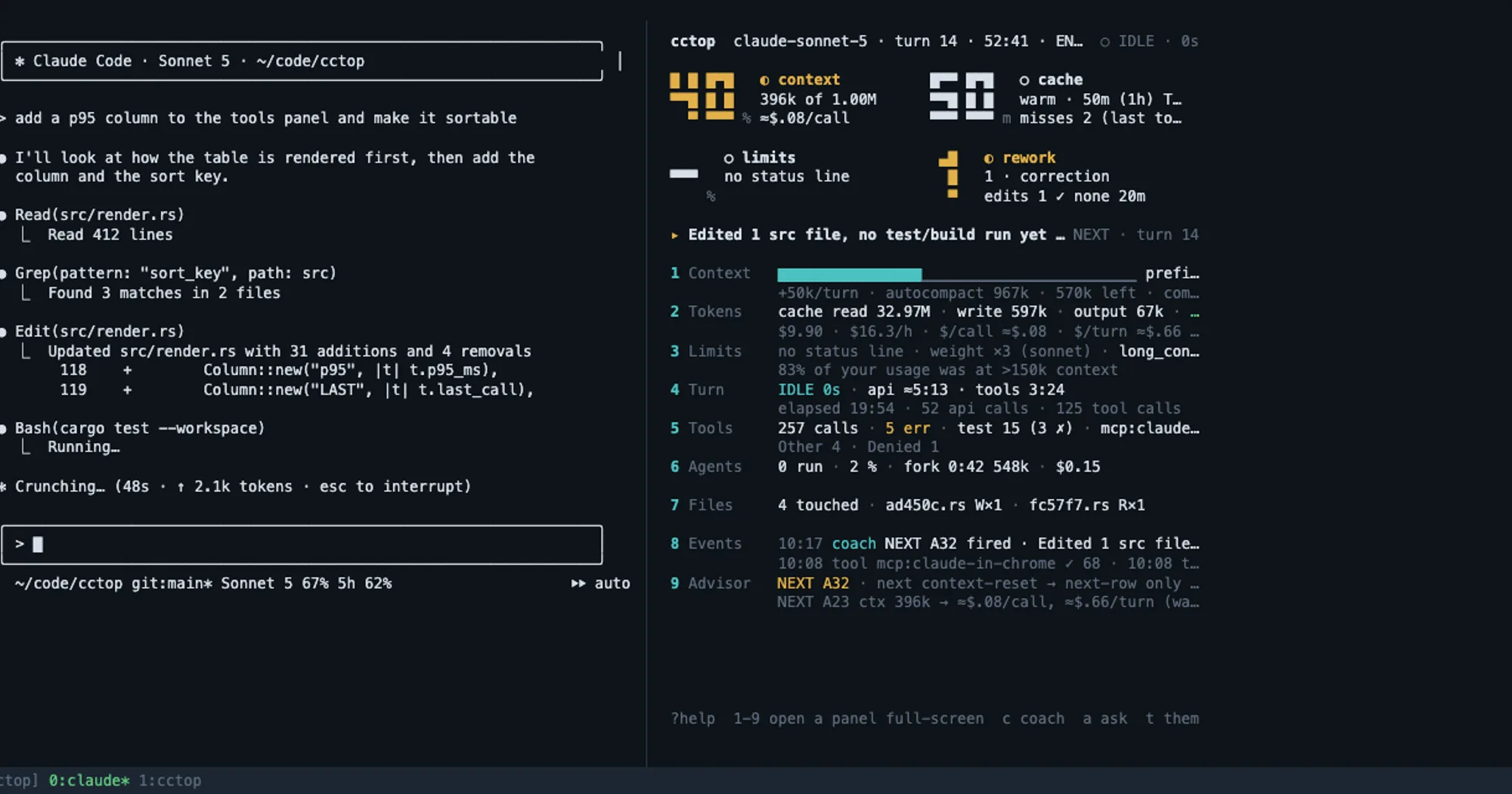Click '1-9 open a panel full-screen' hint
Viewport: 1512px width, 794px height.
click(x=859, y=718)
